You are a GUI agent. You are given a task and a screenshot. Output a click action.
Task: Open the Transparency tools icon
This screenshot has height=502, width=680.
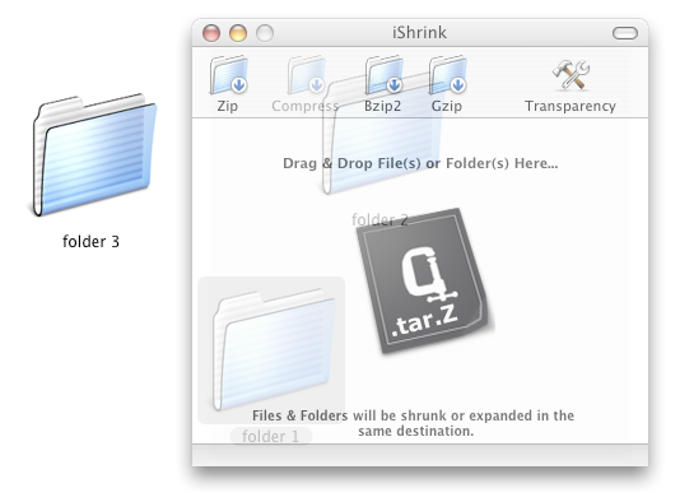571,75
